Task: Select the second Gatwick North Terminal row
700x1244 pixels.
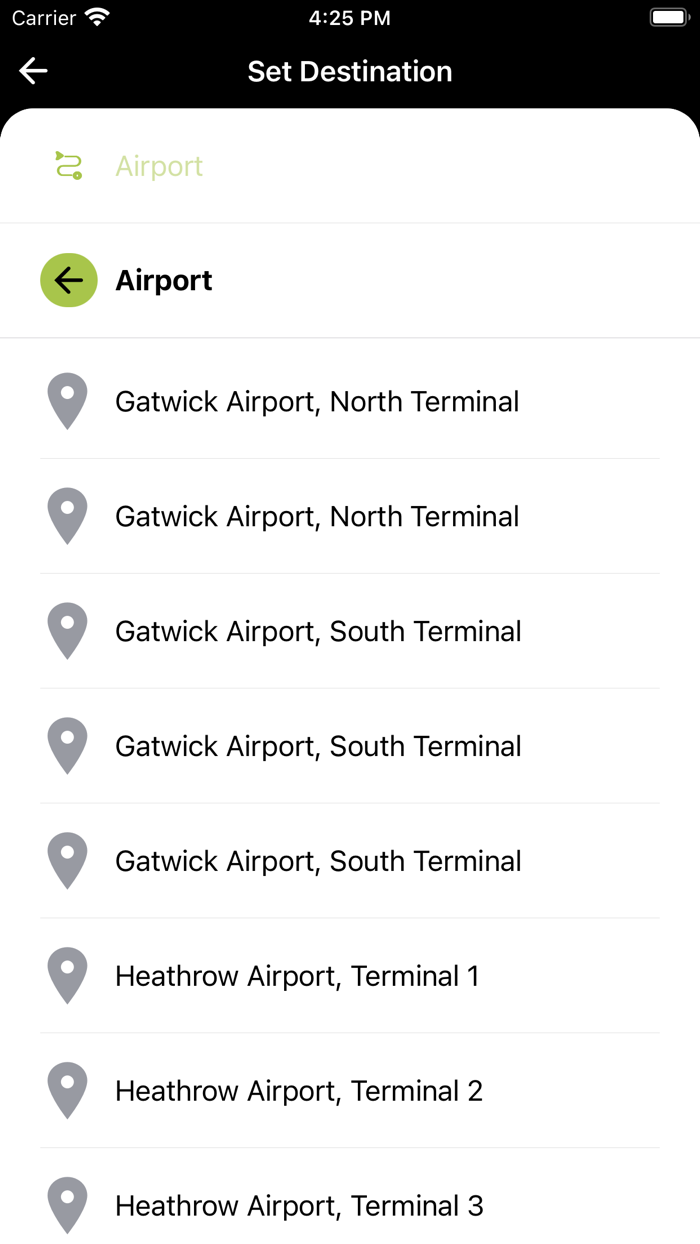Action: 317,516
